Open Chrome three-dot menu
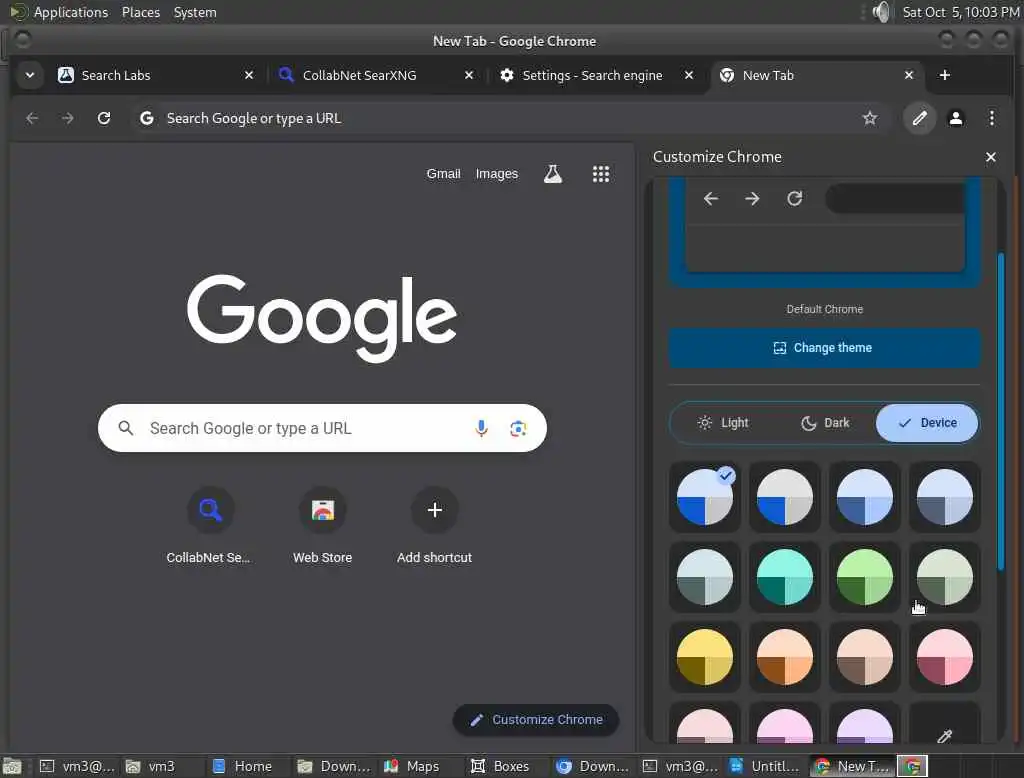 click(991, 118)
